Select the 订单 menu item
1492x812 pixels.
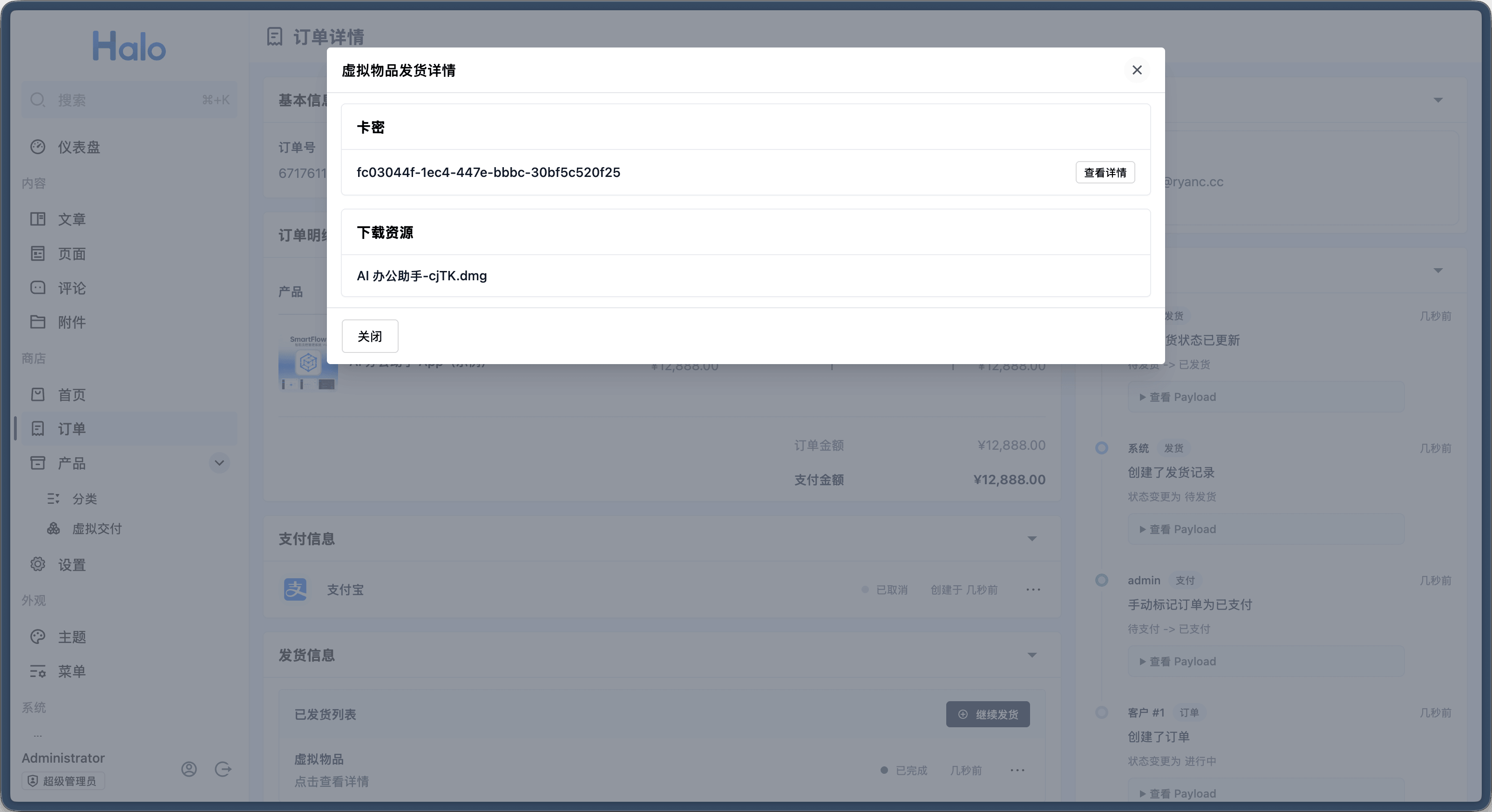71,429
